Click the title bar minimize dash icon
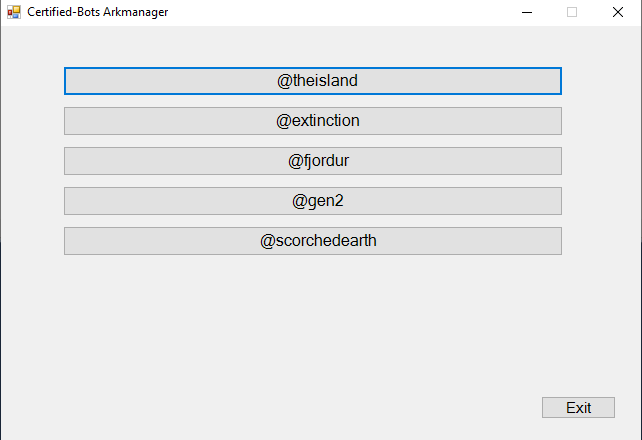Image resolution: width=642 pixels, height=440 pixels. pyautogui.click(x=527, y=12)
